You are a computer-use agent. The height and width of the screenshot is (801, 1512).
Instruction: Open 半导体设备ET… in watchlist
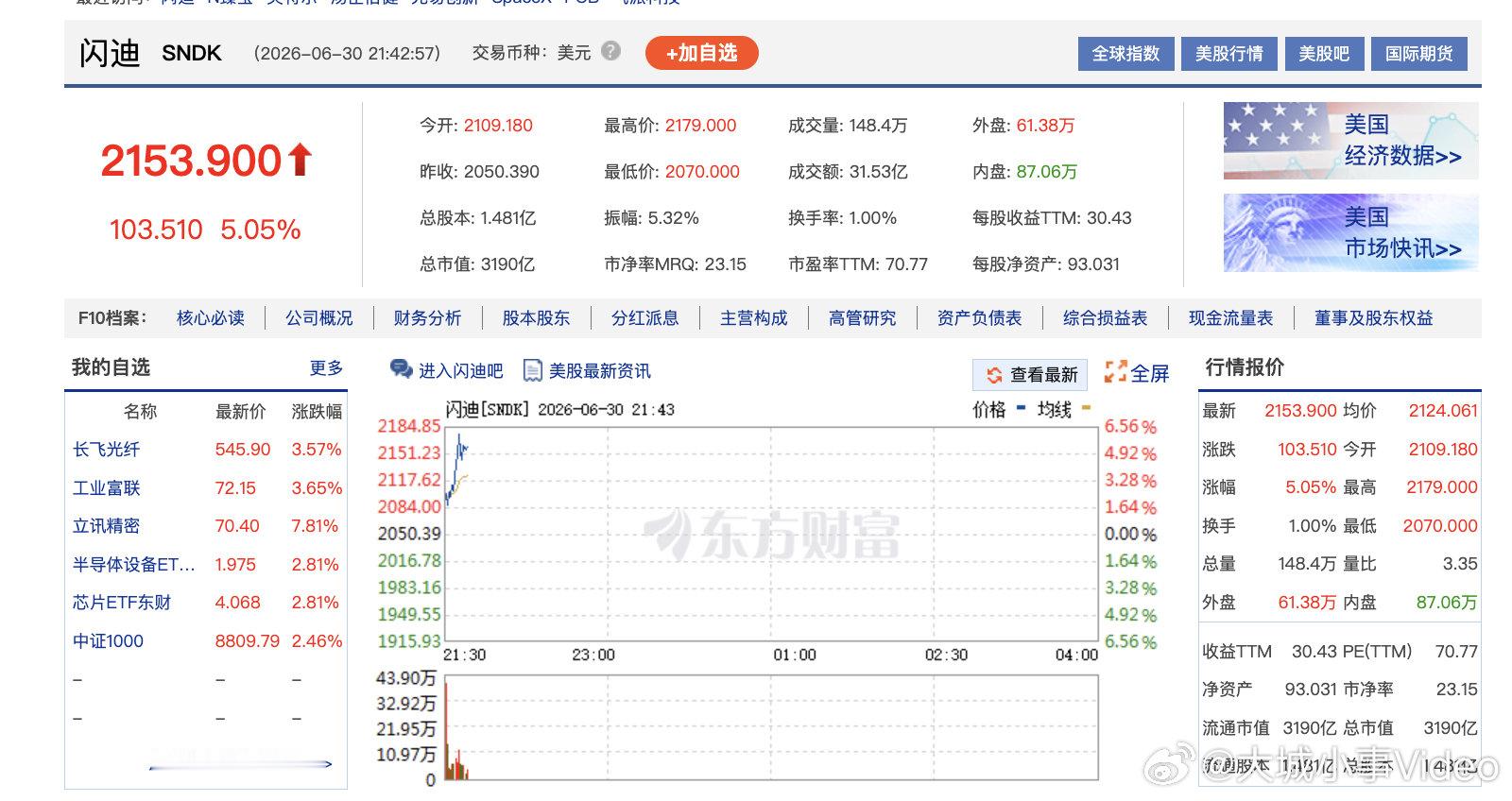point(133,565)
